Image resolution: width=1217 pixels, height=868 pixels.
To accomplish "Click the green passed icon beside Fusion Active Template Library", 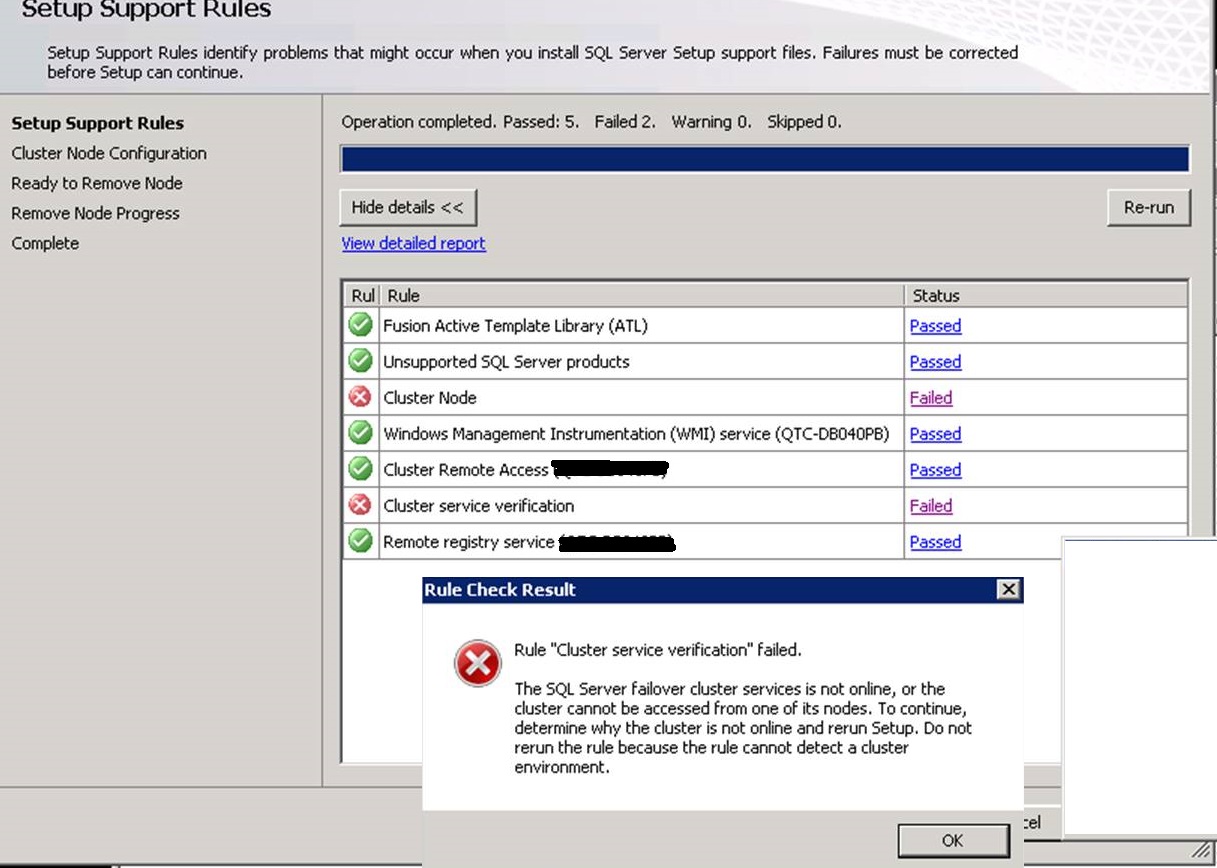I will [359, 325].
